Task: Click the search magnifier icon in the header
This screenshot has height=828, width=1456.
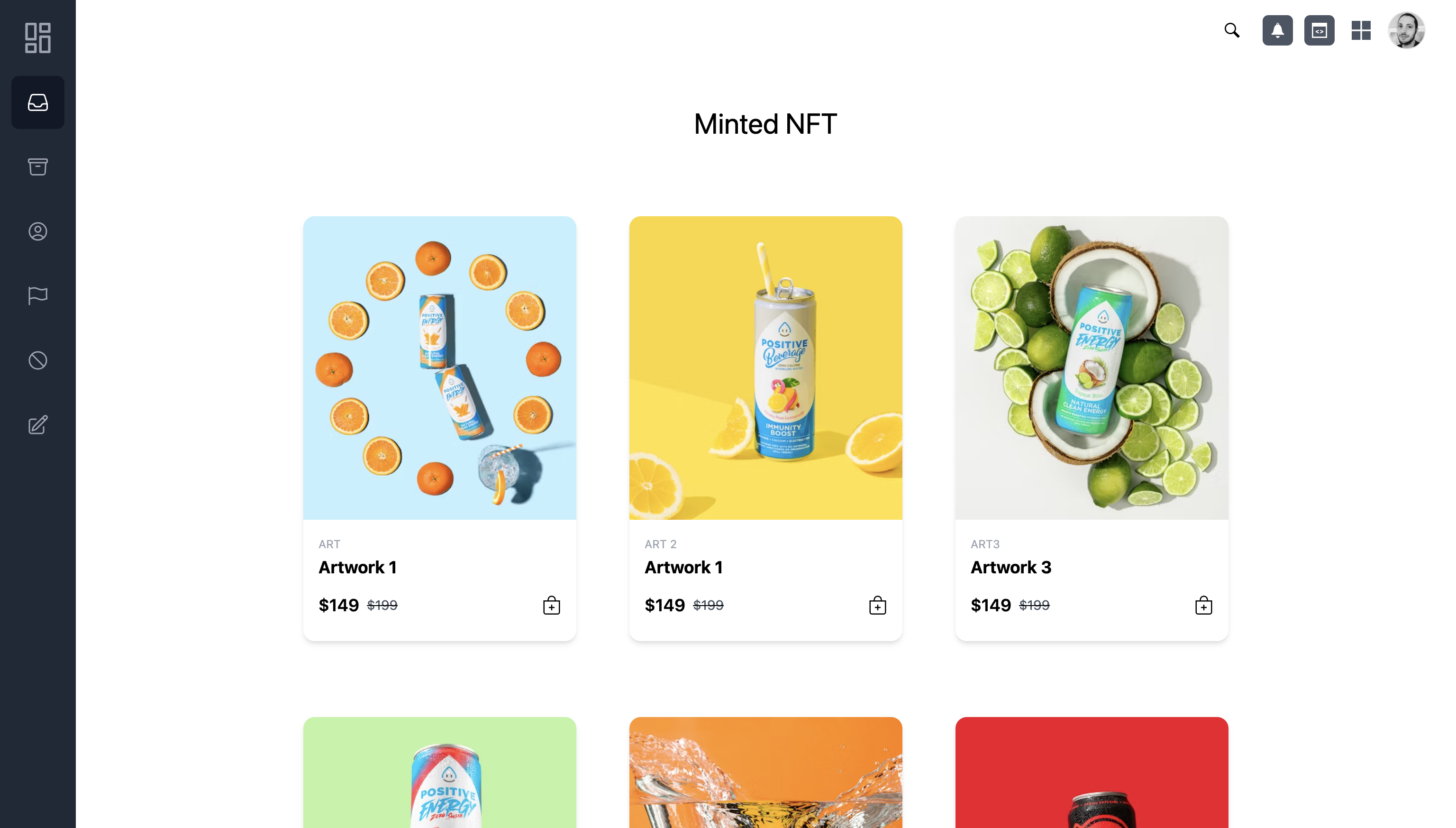Action: (x=1231, y=30)
